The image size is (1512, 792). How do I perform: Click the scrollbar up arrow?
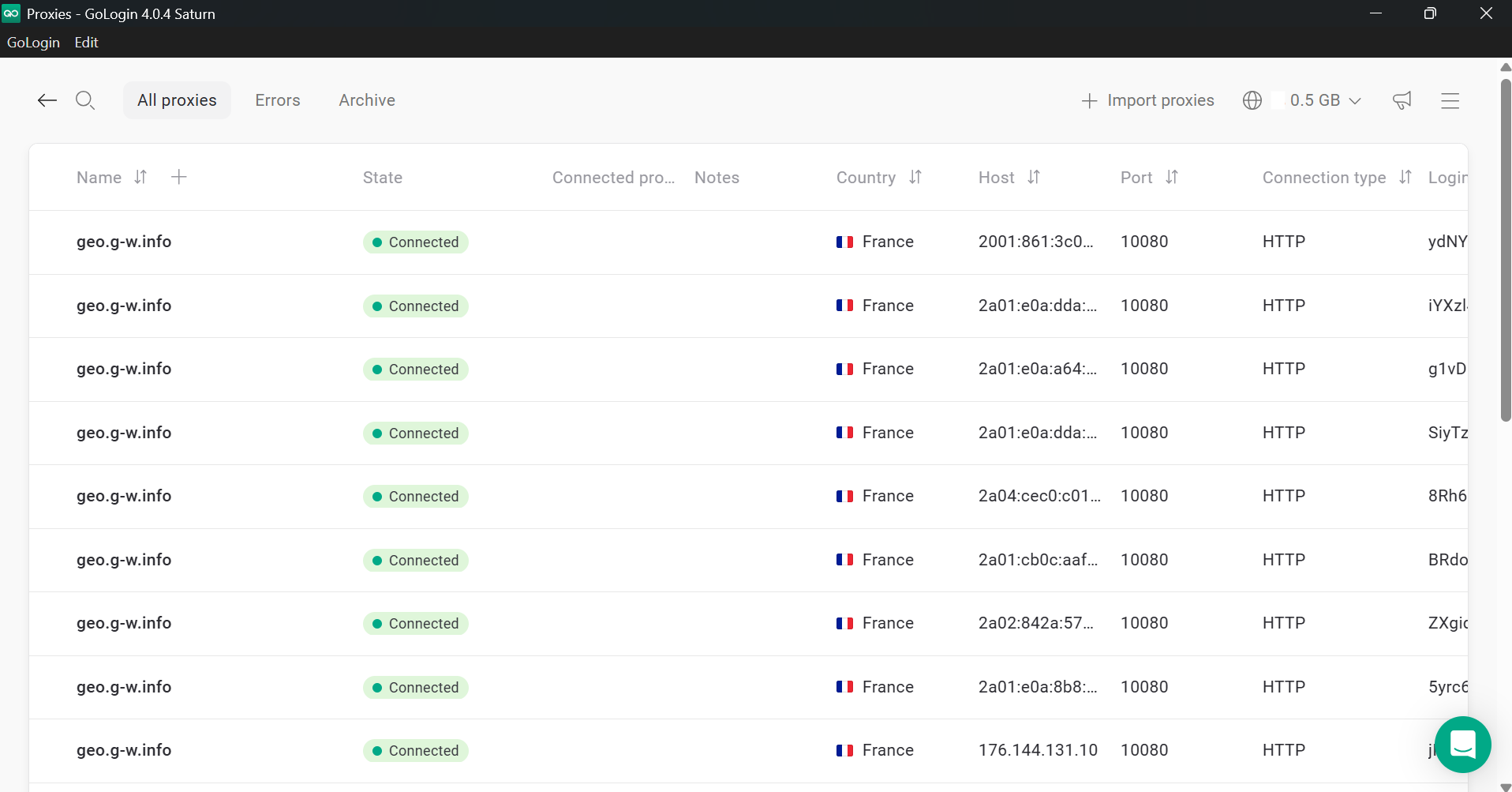pyautogui.click(x=1504, y=68)
